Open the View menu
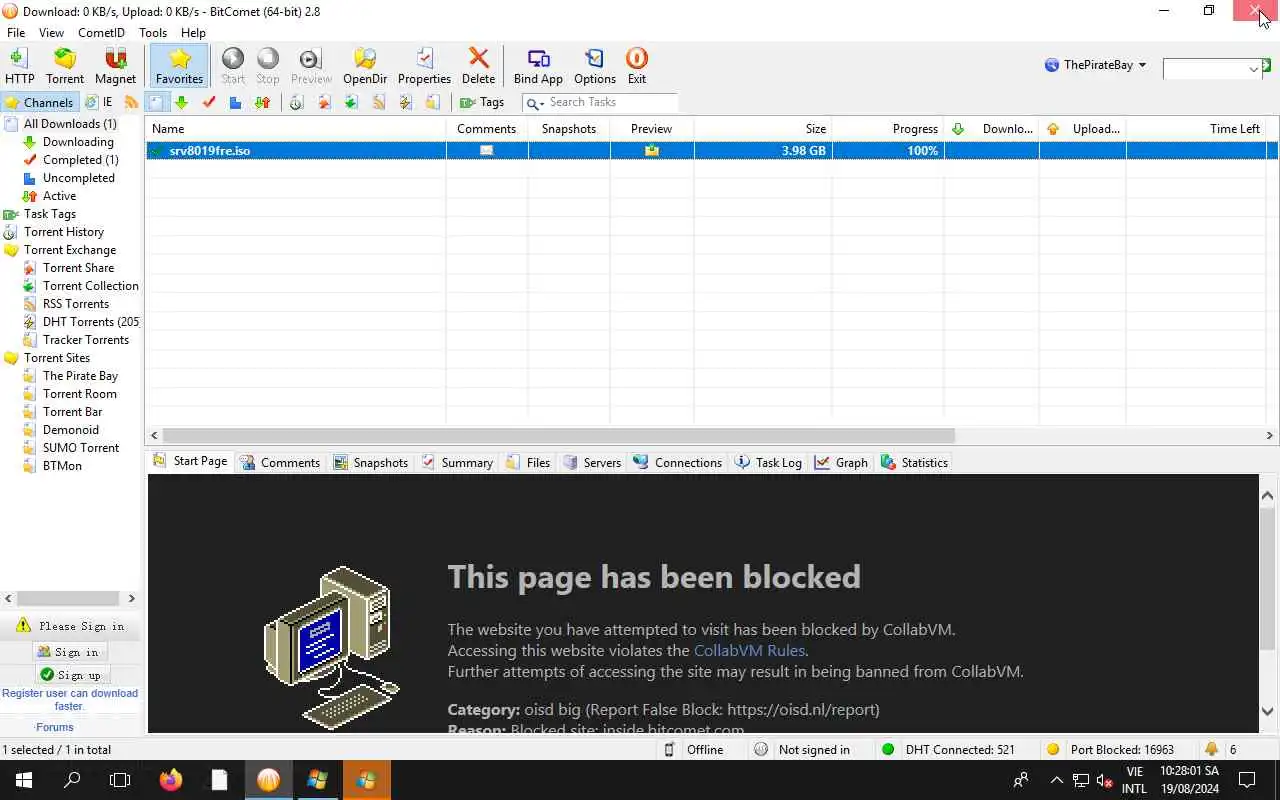The height and width of the screenshot is (800, 1280). tap(51, 33)
